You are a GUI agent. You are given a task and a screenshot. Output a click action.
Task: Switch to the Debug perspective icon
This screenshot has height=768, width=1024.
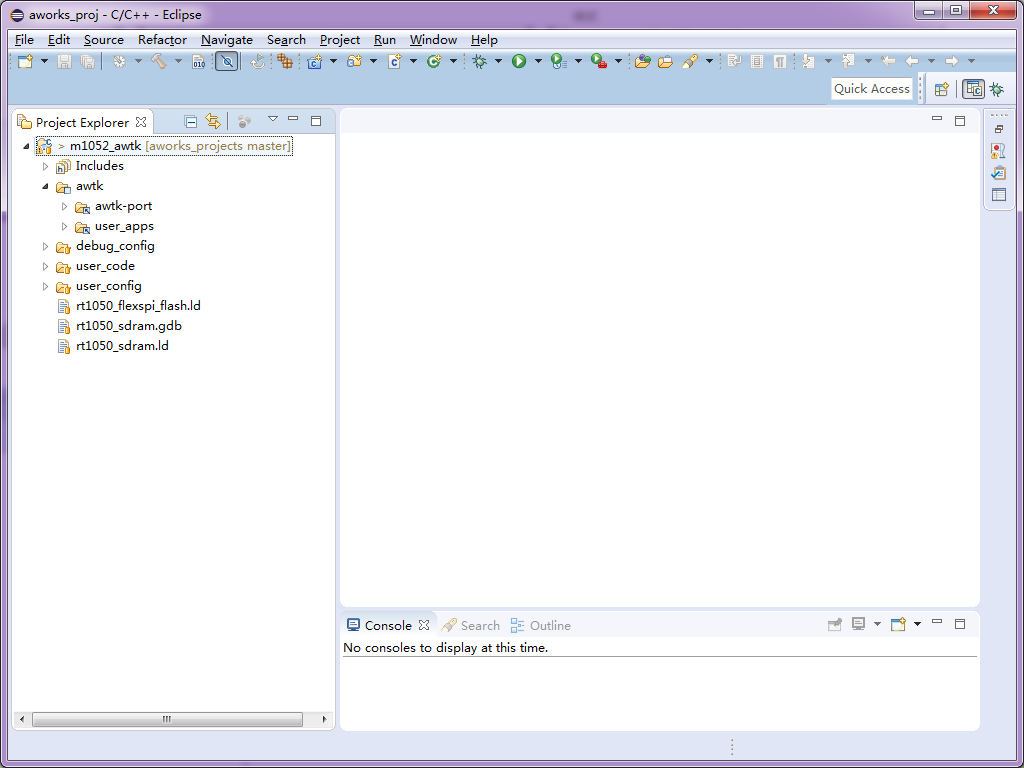coord(997,89)
